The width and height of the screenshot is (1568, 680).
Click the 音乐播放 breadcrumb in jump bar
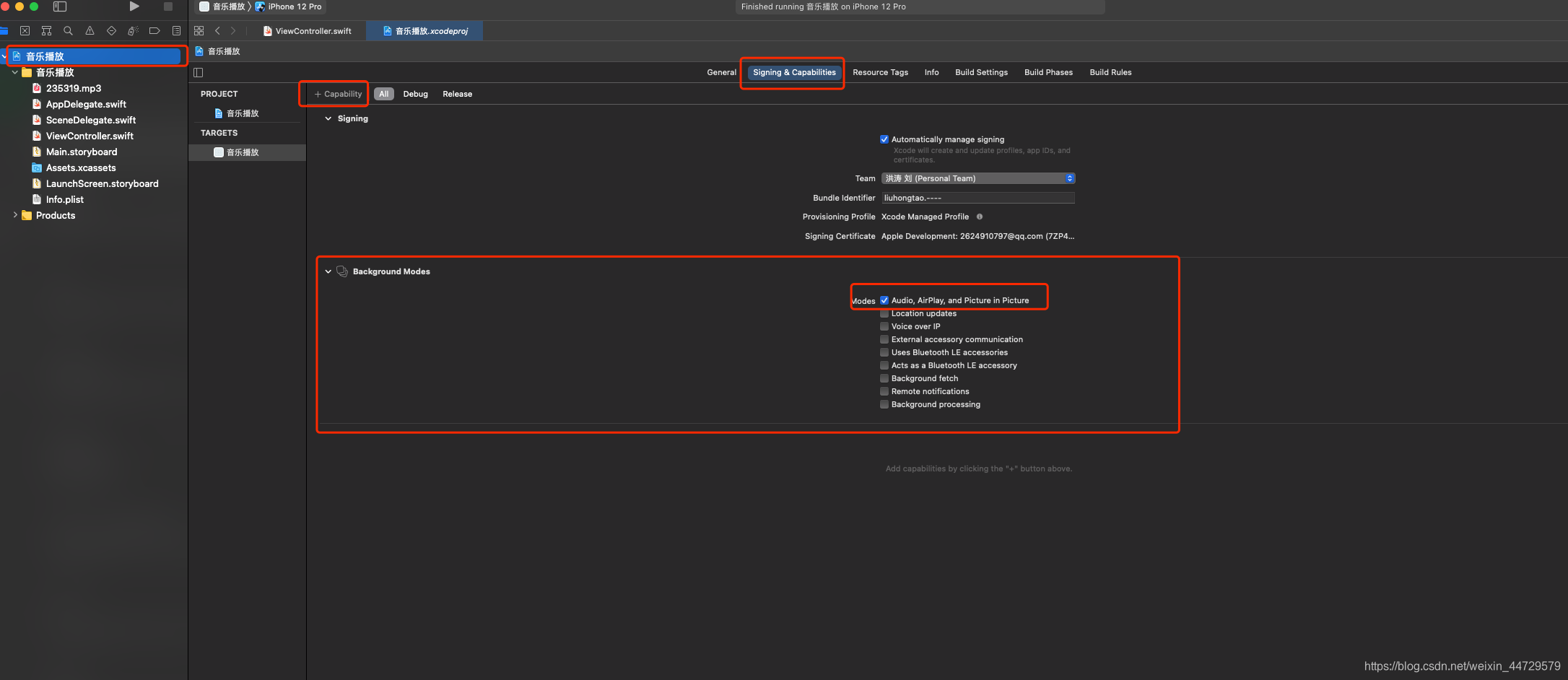(217, 51)
